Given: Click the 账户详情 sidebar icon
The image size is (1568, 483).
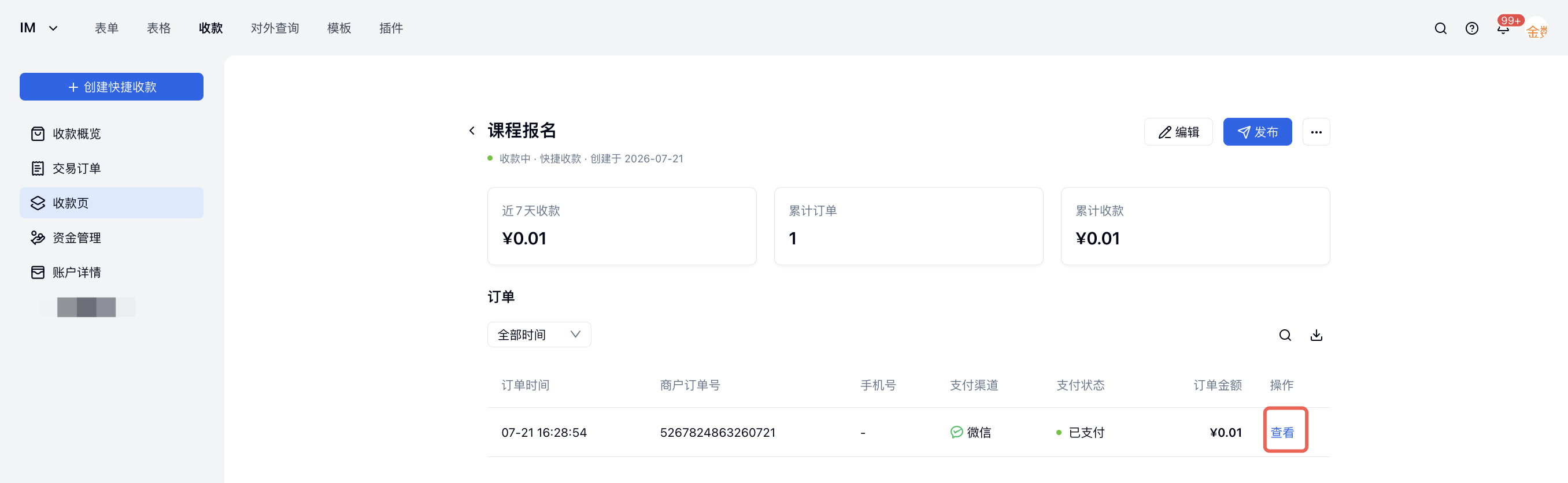Looking at the screenshot, I should (x=38, y=273).
